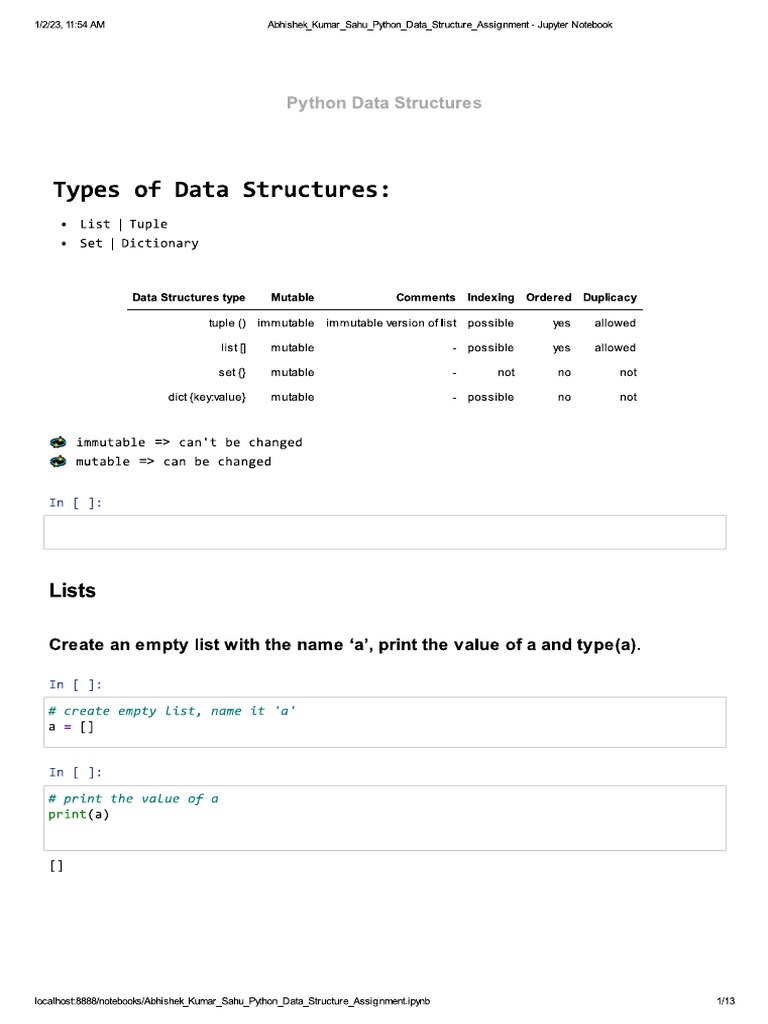Click the Data Structures type column header

coord(189,297)
